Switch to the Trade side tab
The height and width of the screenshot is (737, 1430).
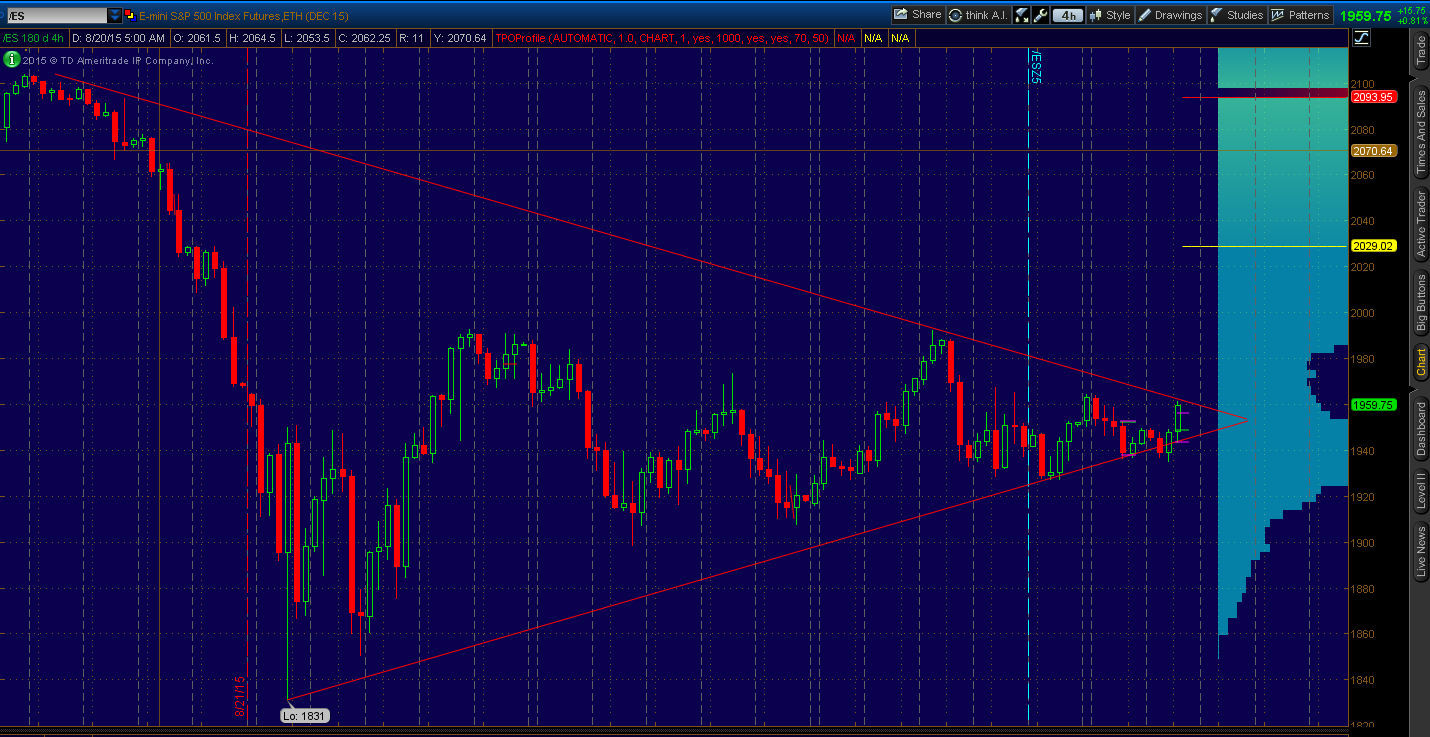(1420, 52)
